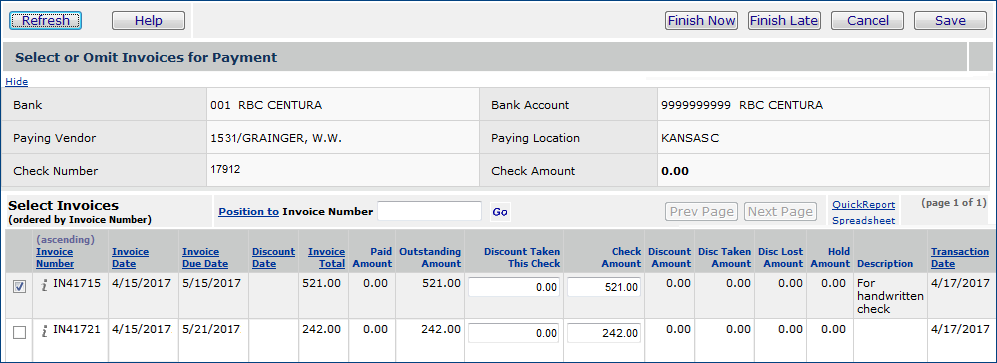Check the IN41721 invoice checkbox
The height and width of the screenshot is (363, 997).
coord(20,332)
